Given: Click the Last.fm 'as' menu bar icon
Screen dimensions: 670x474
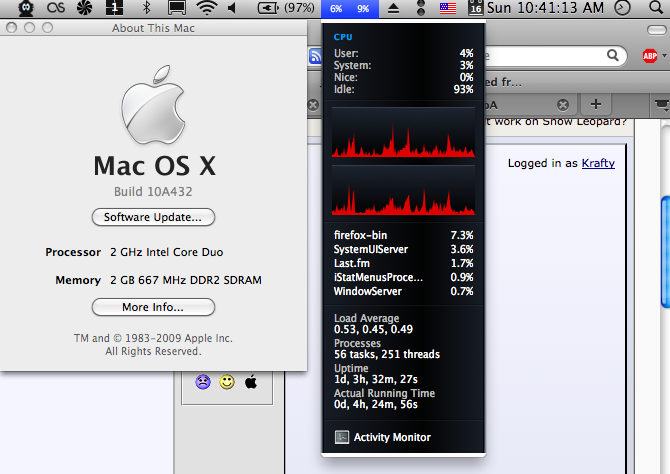Looking at the screenshot, I should pyautogui.click(x=56, y=8).
